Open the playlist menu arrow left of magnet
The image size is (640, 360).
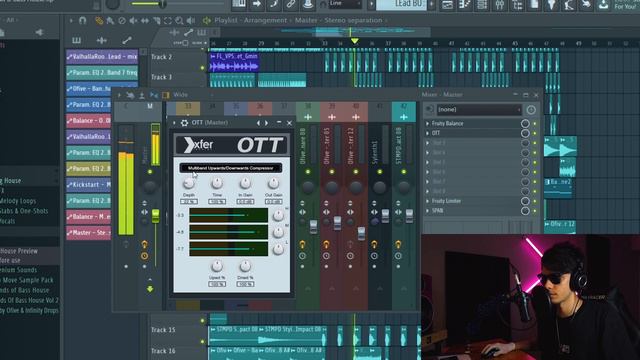[71, 20]
